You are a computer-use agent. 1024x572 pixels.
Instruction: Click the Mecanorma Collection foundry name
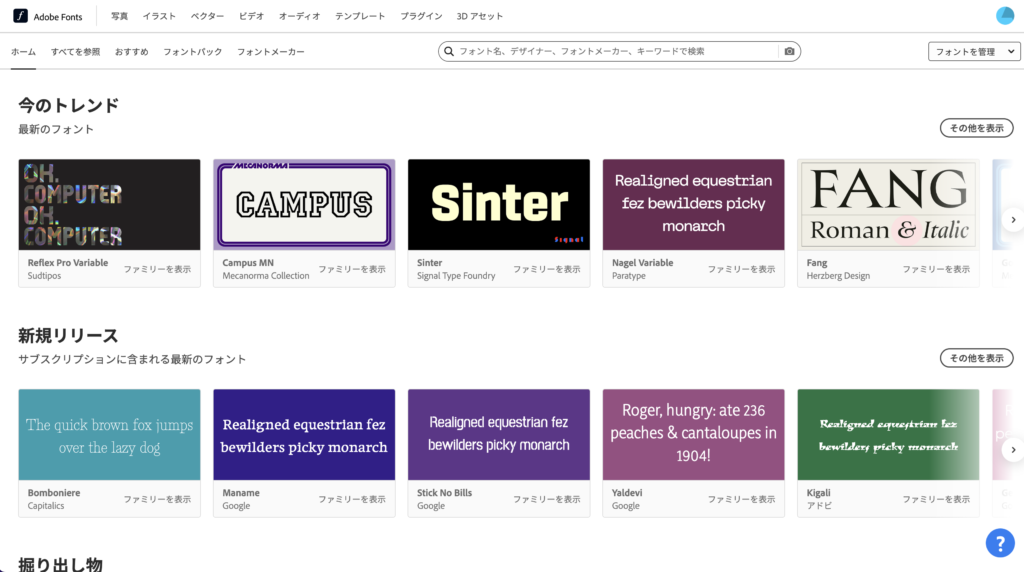pyautogui.click(x=266, y=276)
